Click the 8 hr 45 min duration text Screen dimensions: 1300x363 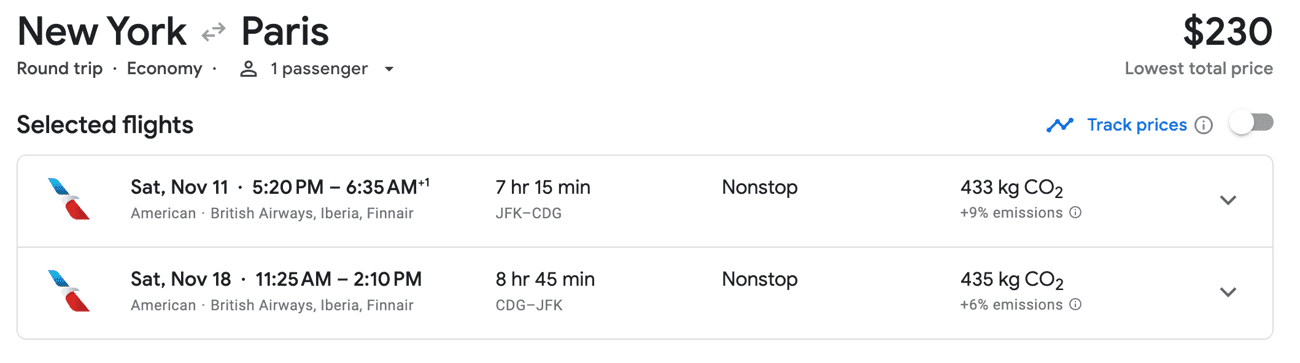coord(545,279)
